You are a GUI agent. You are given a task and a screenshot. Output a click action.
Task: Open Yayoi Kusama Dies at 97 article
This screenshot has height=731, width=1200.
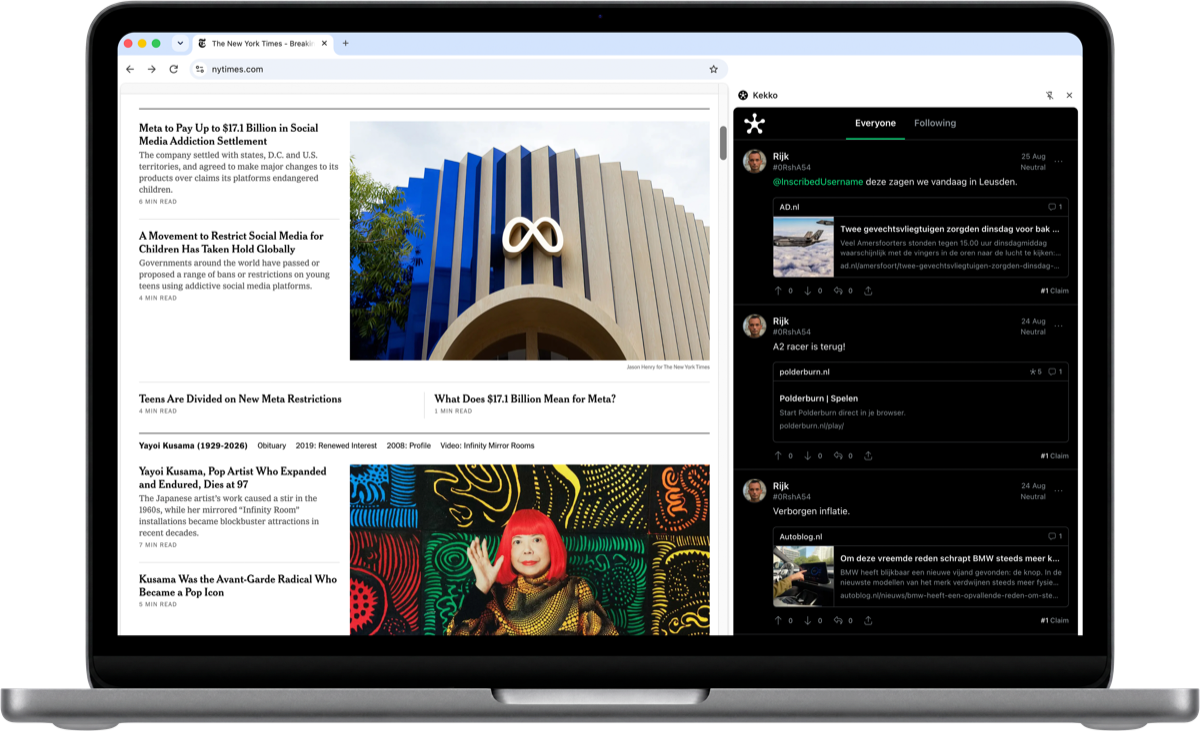[x=233, y=478]
